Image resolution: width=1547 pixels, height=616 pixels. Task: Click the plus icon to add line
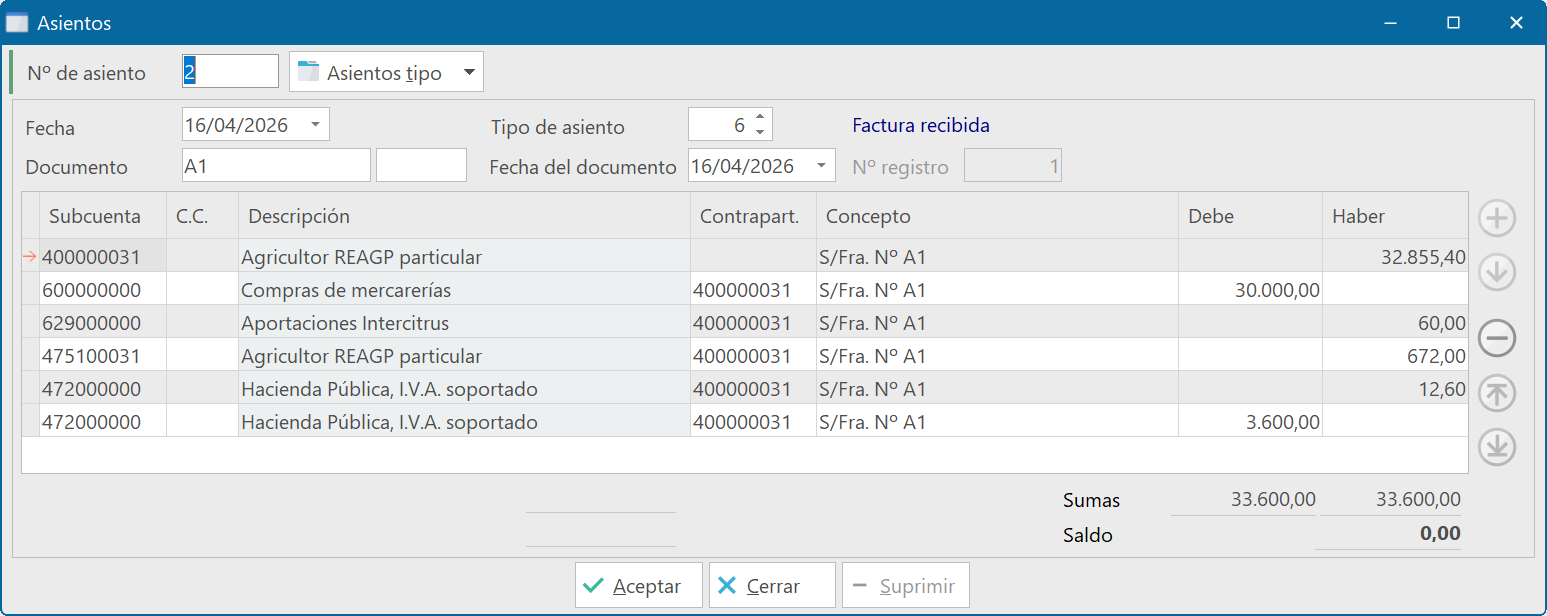[1496, 218]
